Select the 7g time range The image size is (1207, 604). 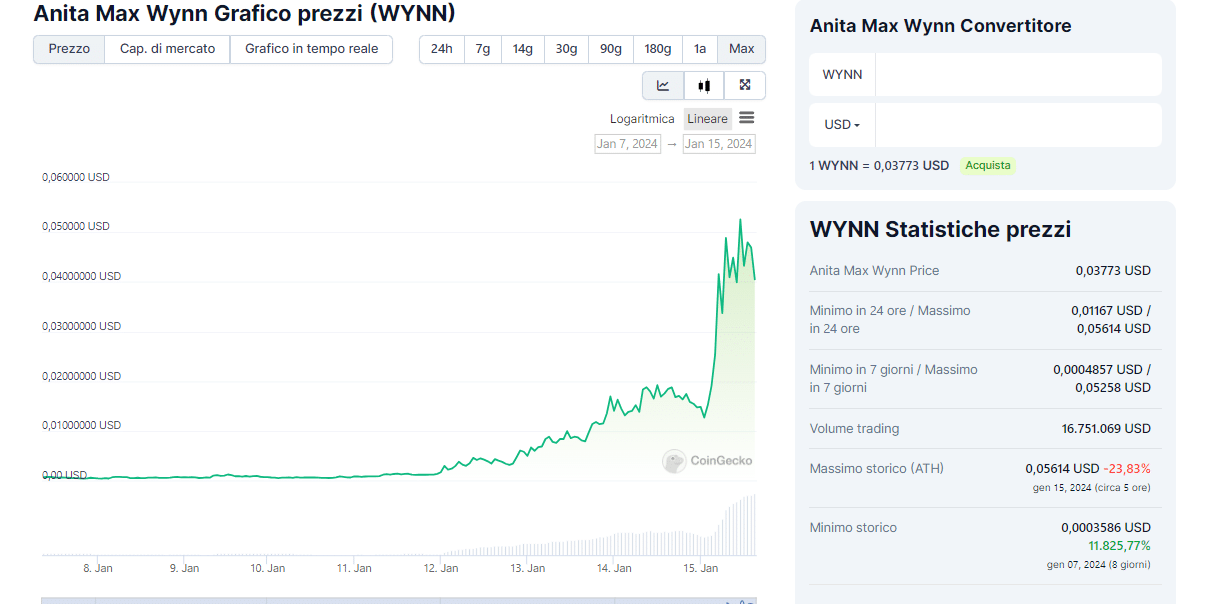click(x=483, y=49)
